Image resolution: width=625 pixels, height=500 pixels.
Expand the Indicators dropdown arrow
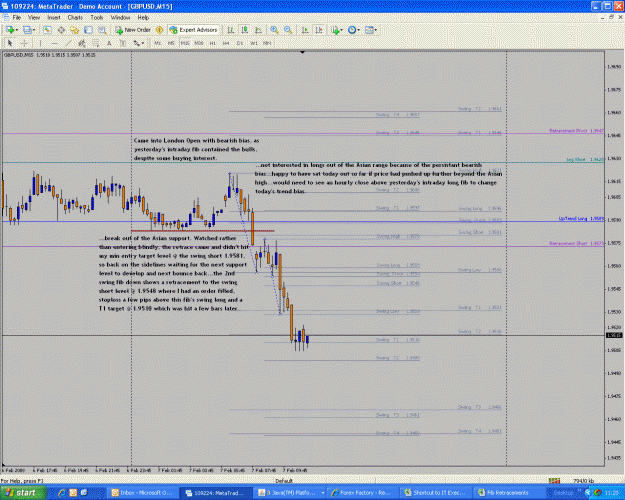[342, 30]
